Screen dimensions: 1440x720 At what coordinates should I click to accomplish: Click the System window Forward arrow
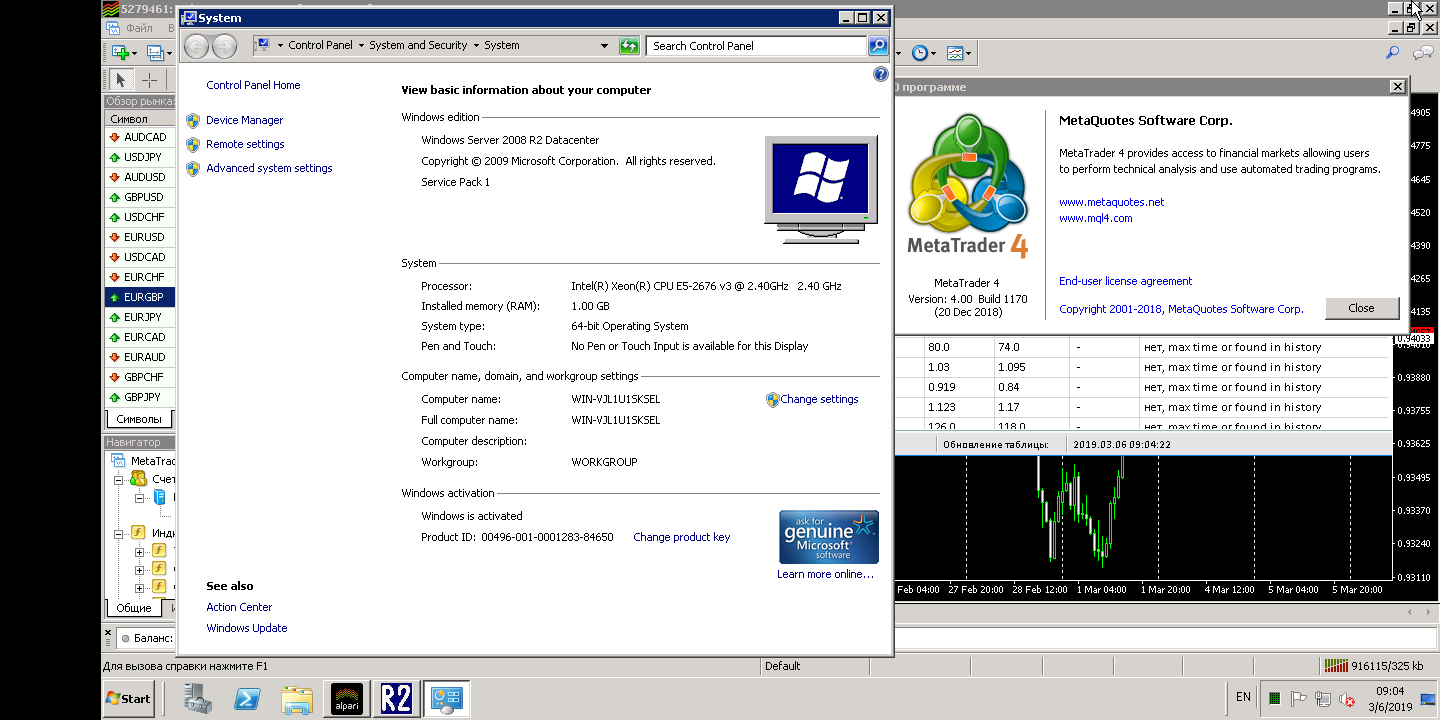tap(224, 45)
